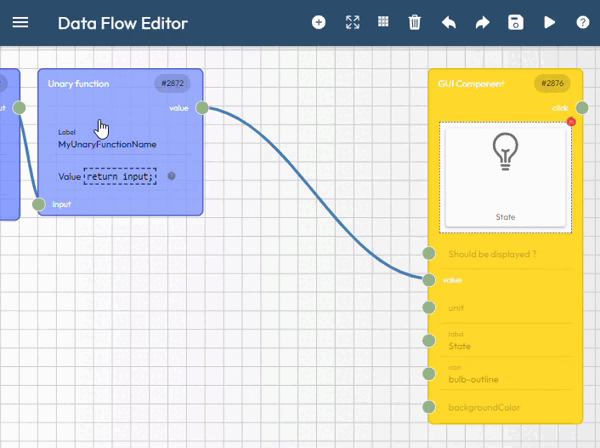Edit the MyUnaryFunctionName label field
Viewport: 600px width, 448px height.
(107, 144)
